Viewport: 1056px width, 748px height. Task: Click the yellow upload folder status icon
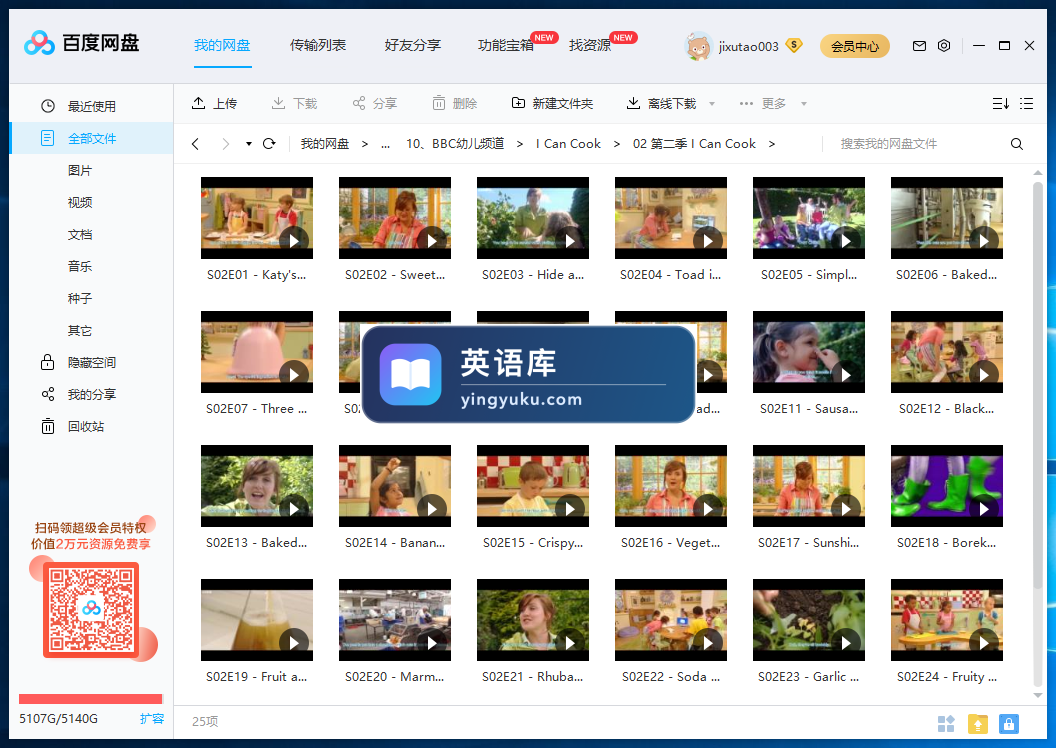tap(977, 724)
